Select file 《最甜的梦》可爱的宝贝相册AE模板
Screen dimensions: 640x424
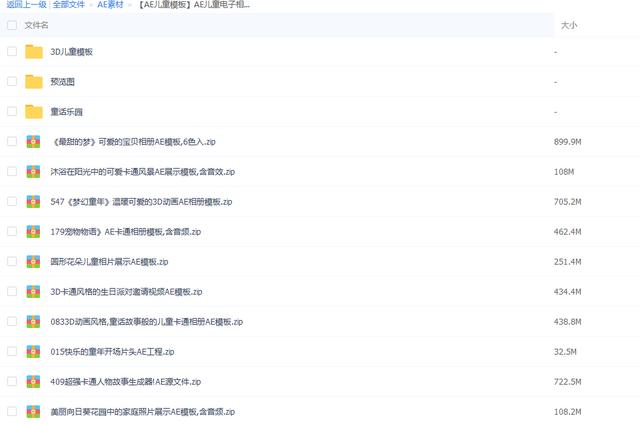[x=133, y=142]
